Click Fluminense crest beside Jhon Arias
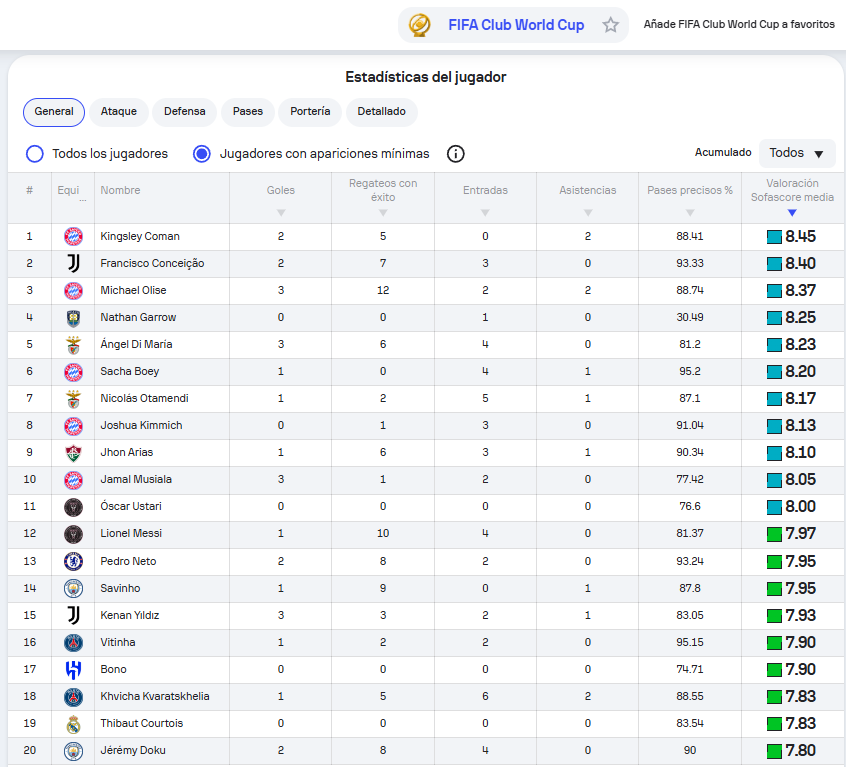 pos(73,453)
